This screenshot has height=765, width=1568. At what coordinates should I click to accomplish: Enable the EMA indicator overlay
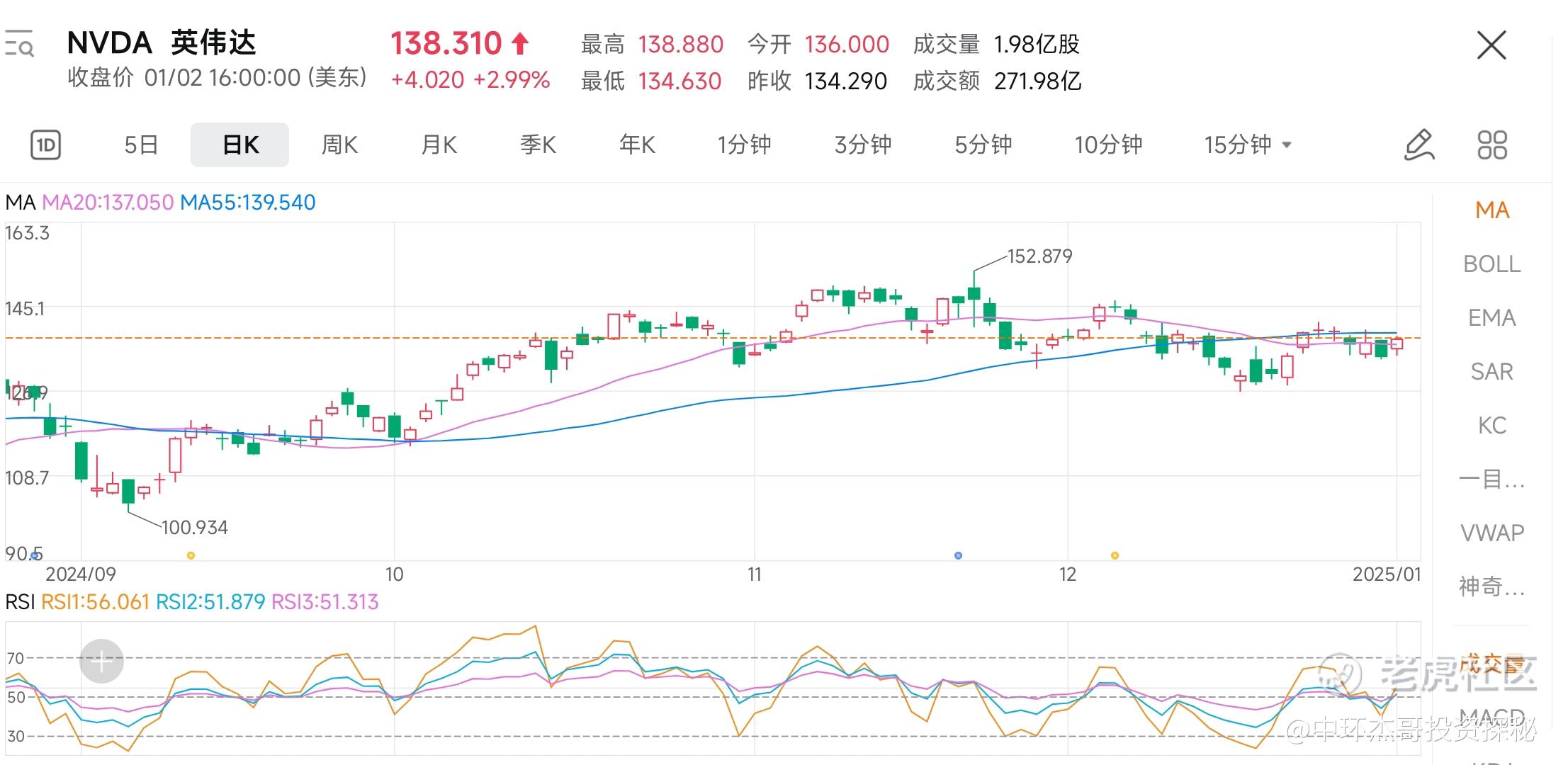tap(1492, 318)
